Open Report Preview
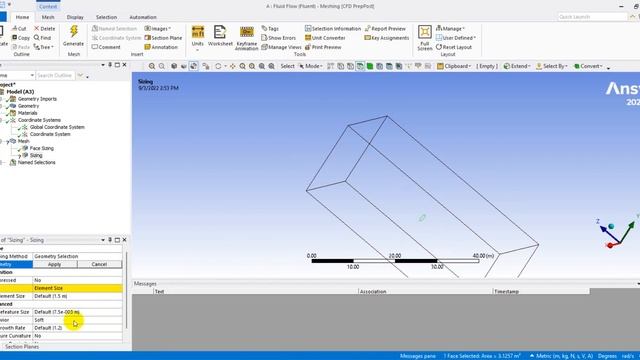Screen dimensions: 640x360 tap(385, 29)
